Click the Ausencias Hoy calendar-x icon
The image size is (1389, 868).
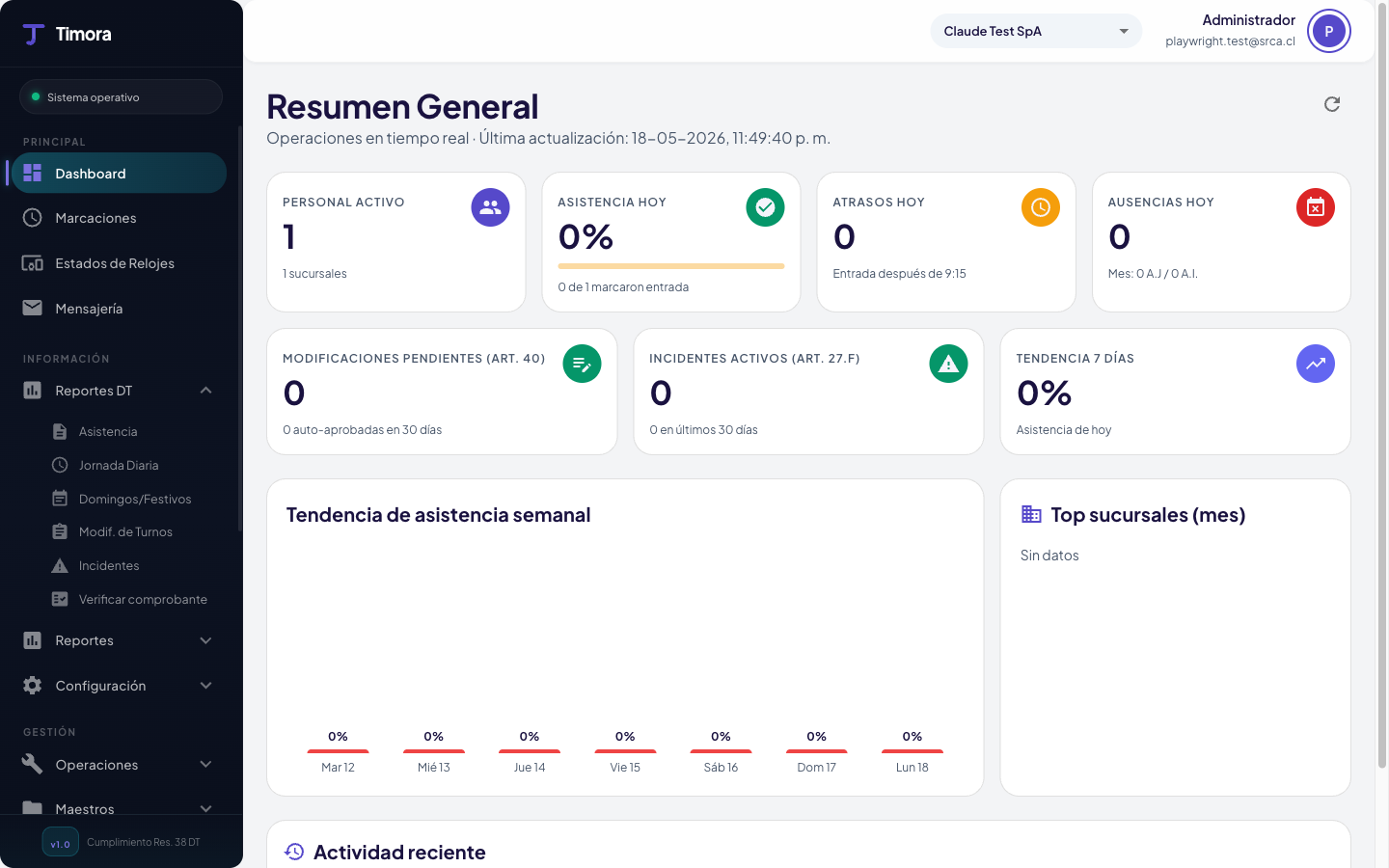[1316, 207]
